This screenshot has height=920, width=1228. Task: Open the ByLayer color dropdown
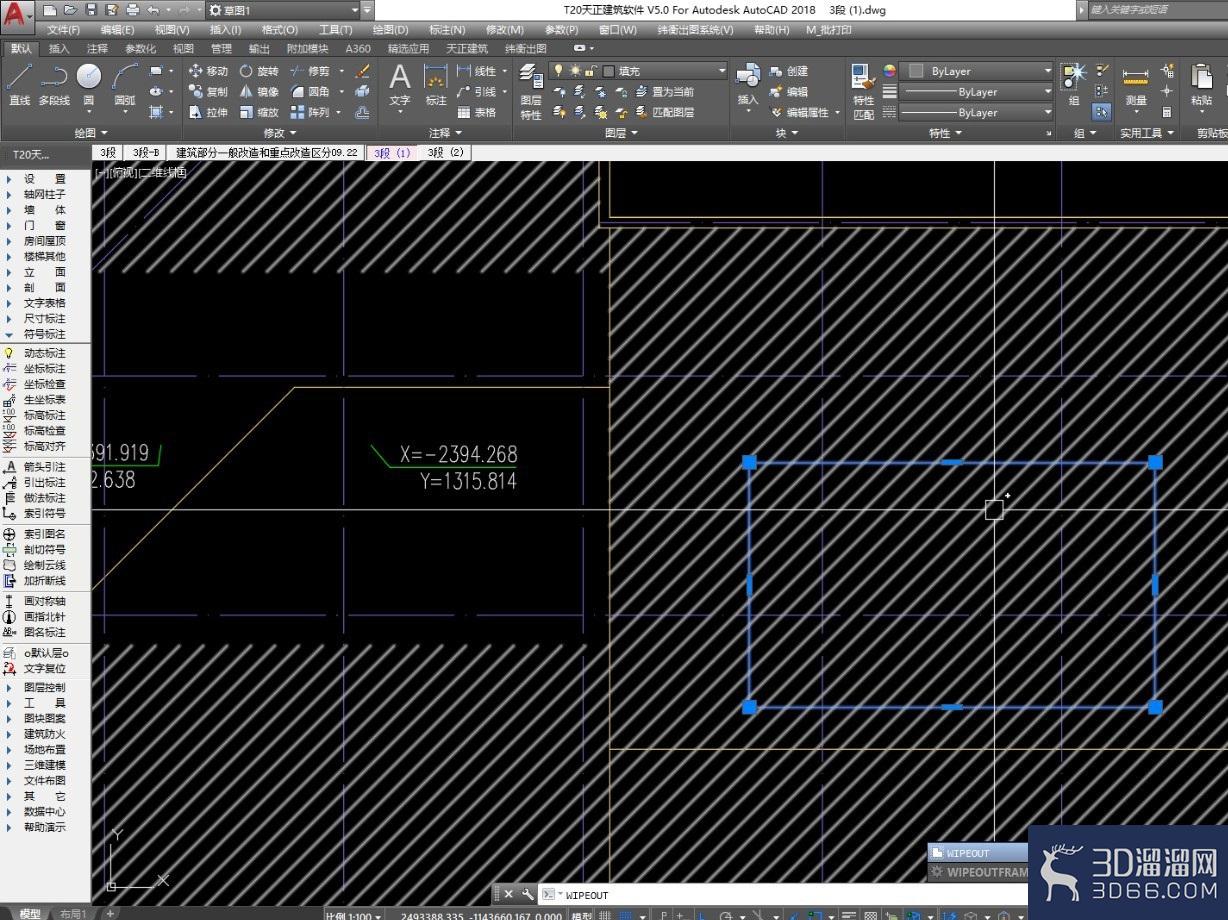(x=976, y=71)
